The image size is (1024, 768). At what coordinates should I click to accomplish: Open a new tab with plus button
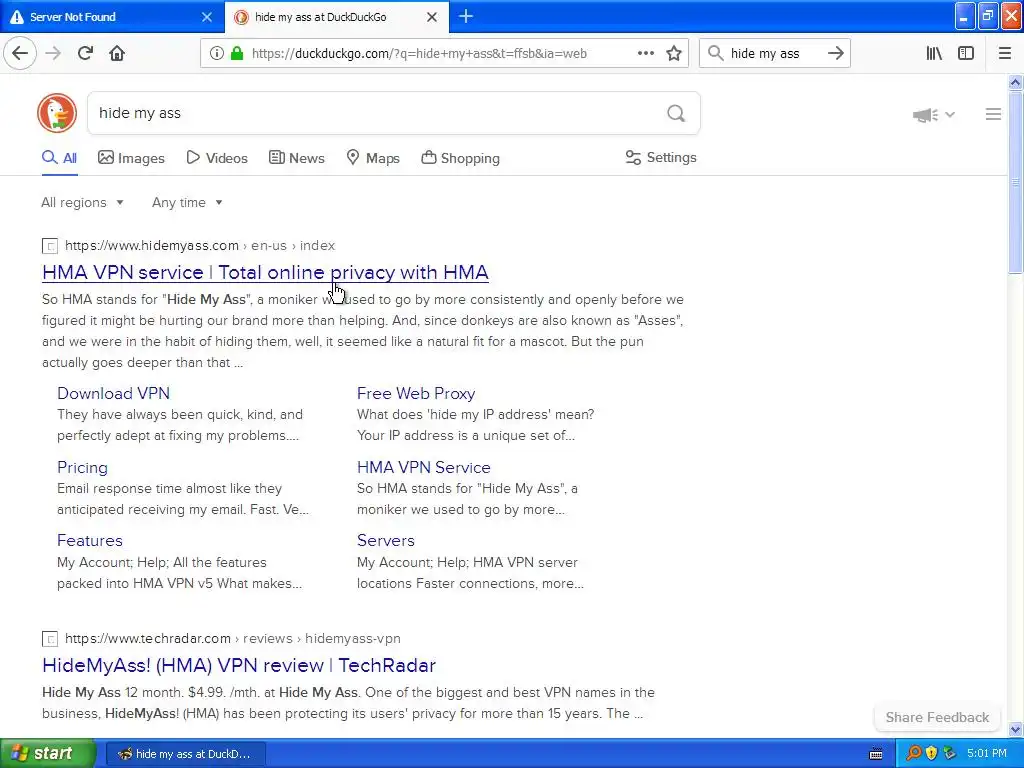click(466, 16)
